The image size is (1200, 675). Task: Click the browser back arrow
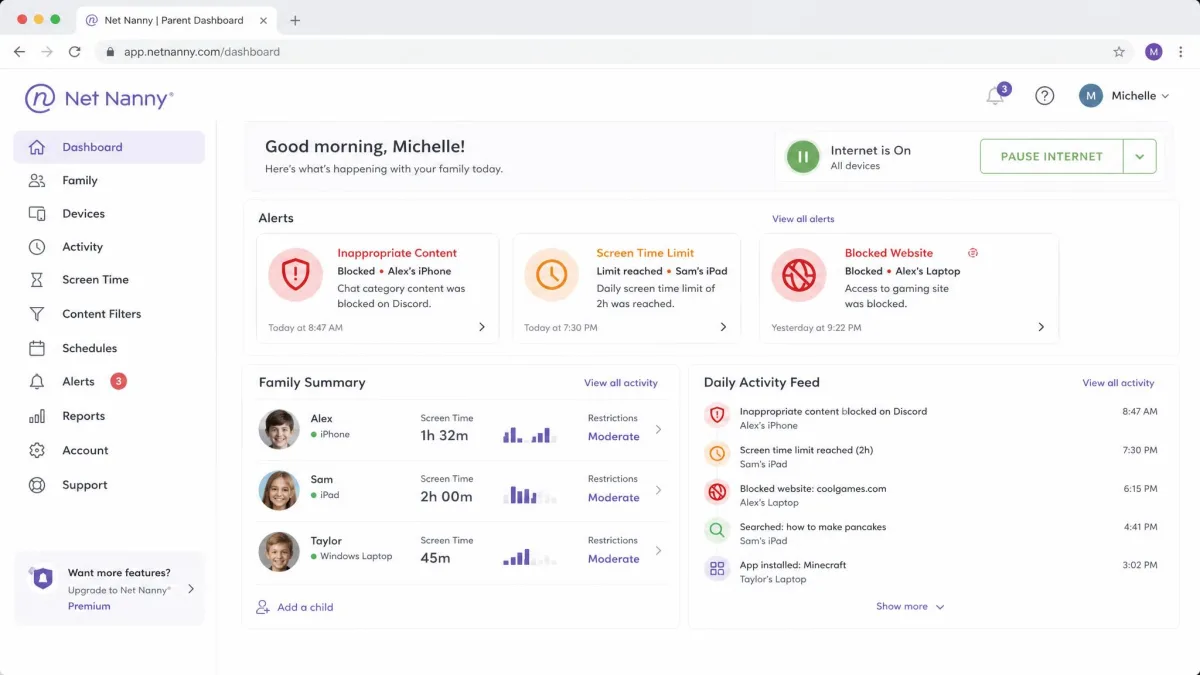(19, 52)
